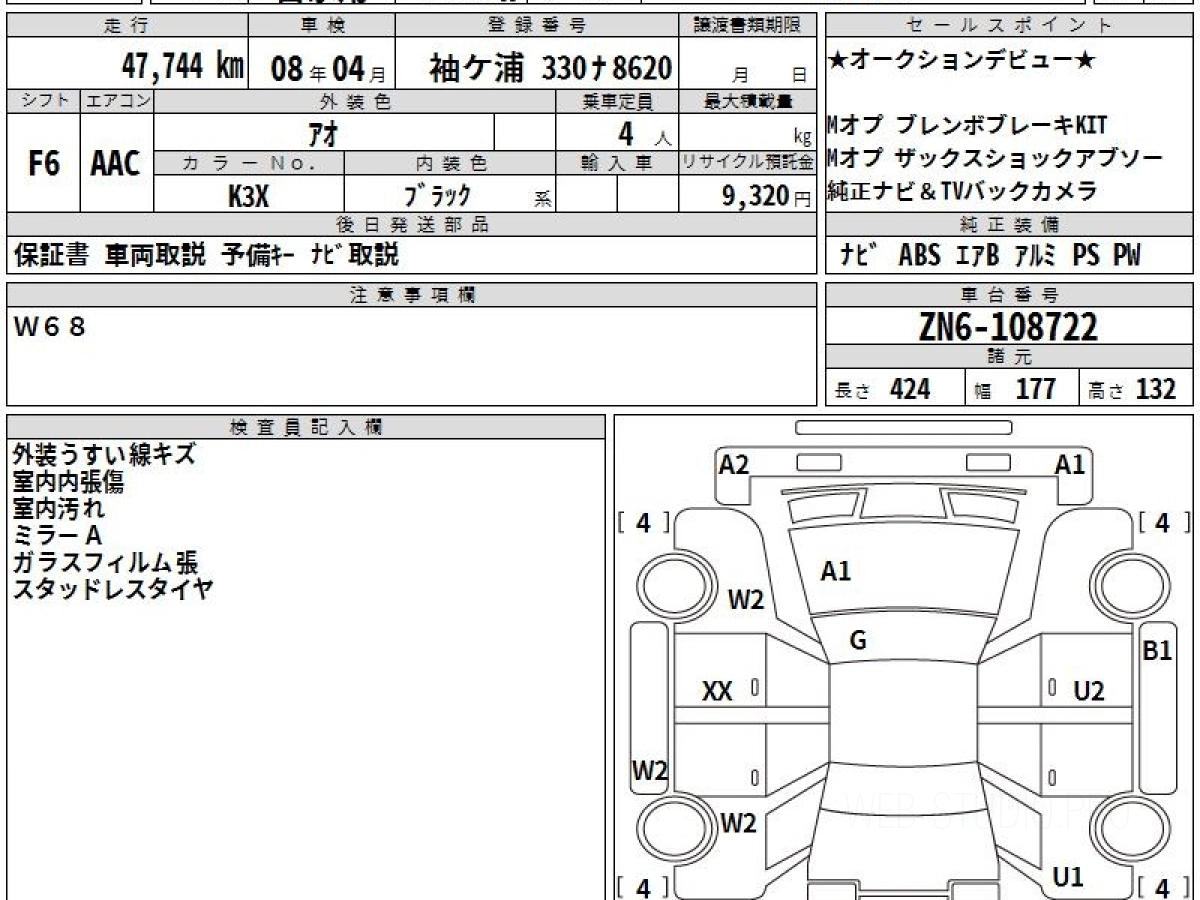
Task: Click the 車両取説 item
Action: pyautogui.click(x=155, y=255)
